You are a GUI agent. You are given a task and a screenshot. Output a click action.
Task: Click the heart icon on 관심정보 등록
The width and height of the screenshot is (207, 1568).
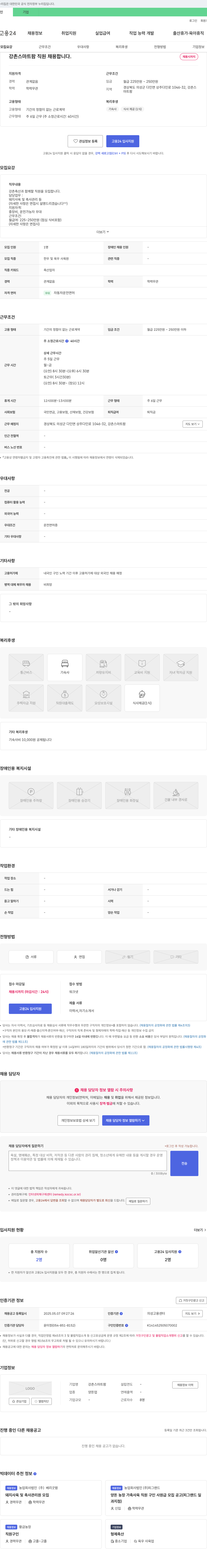coord(75,141)
